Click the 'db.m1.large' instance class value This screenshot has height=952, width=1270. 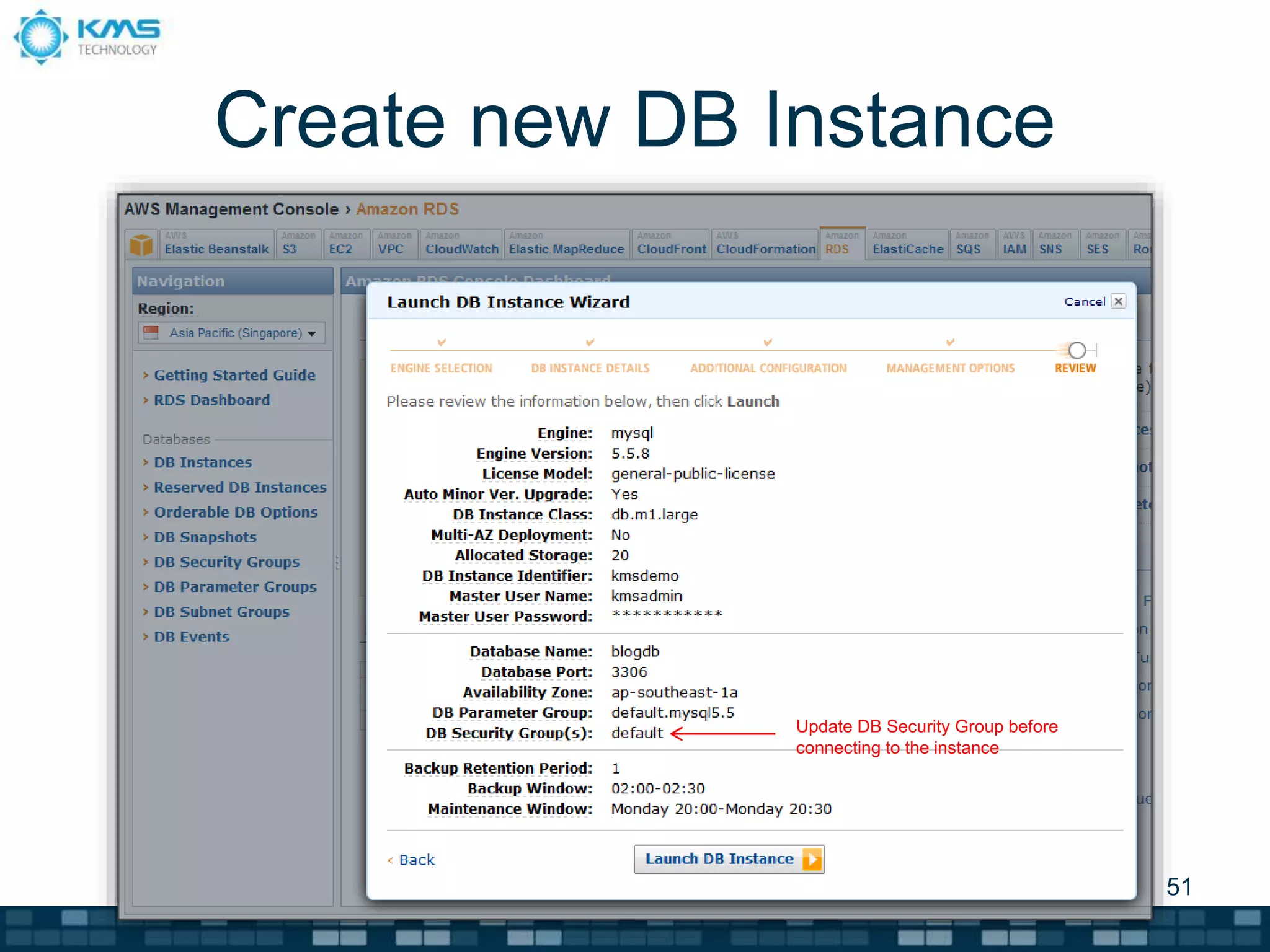(654, 514)
